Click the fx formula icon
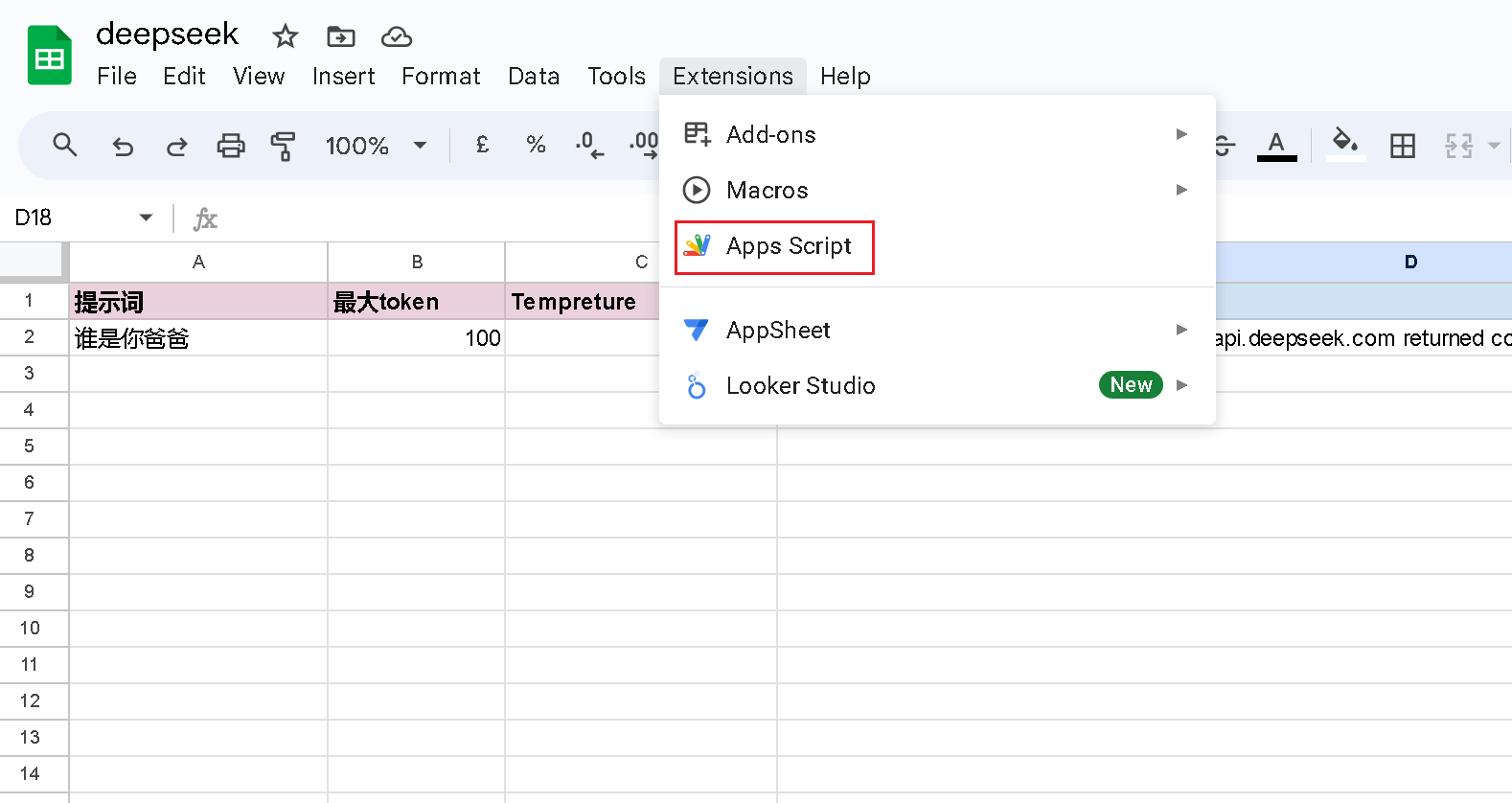 tap(205, 218)
